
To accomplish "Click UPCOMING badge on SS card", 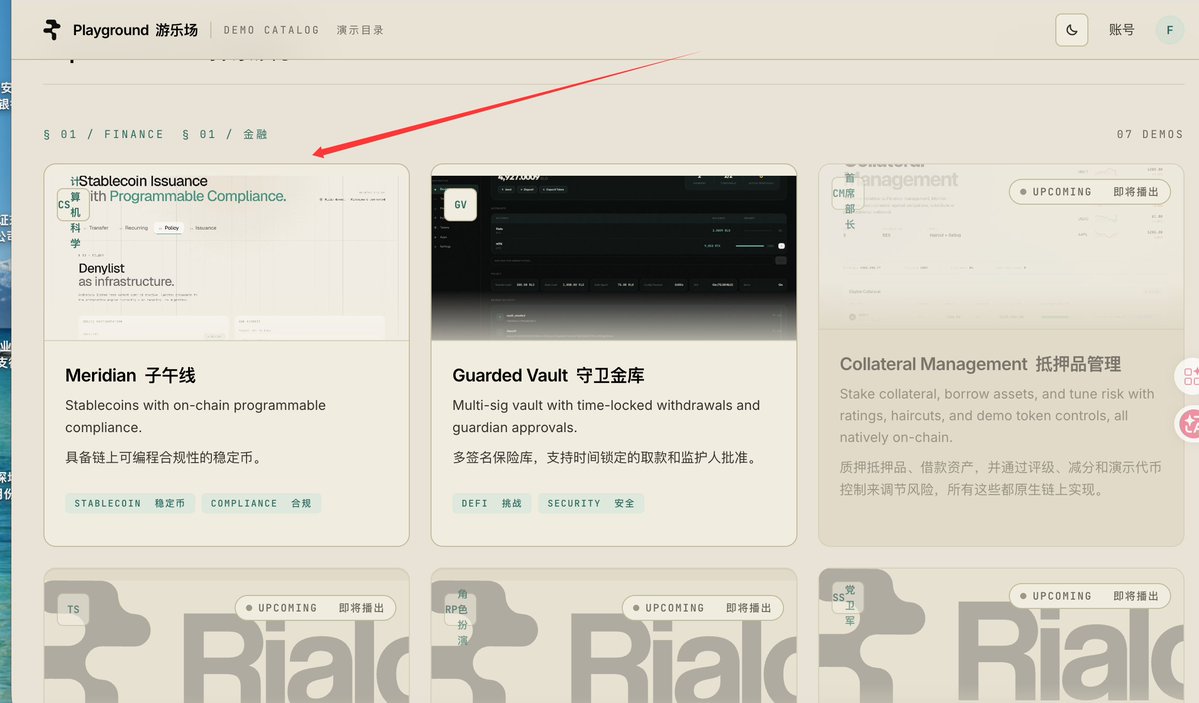I will [1090, 596].
